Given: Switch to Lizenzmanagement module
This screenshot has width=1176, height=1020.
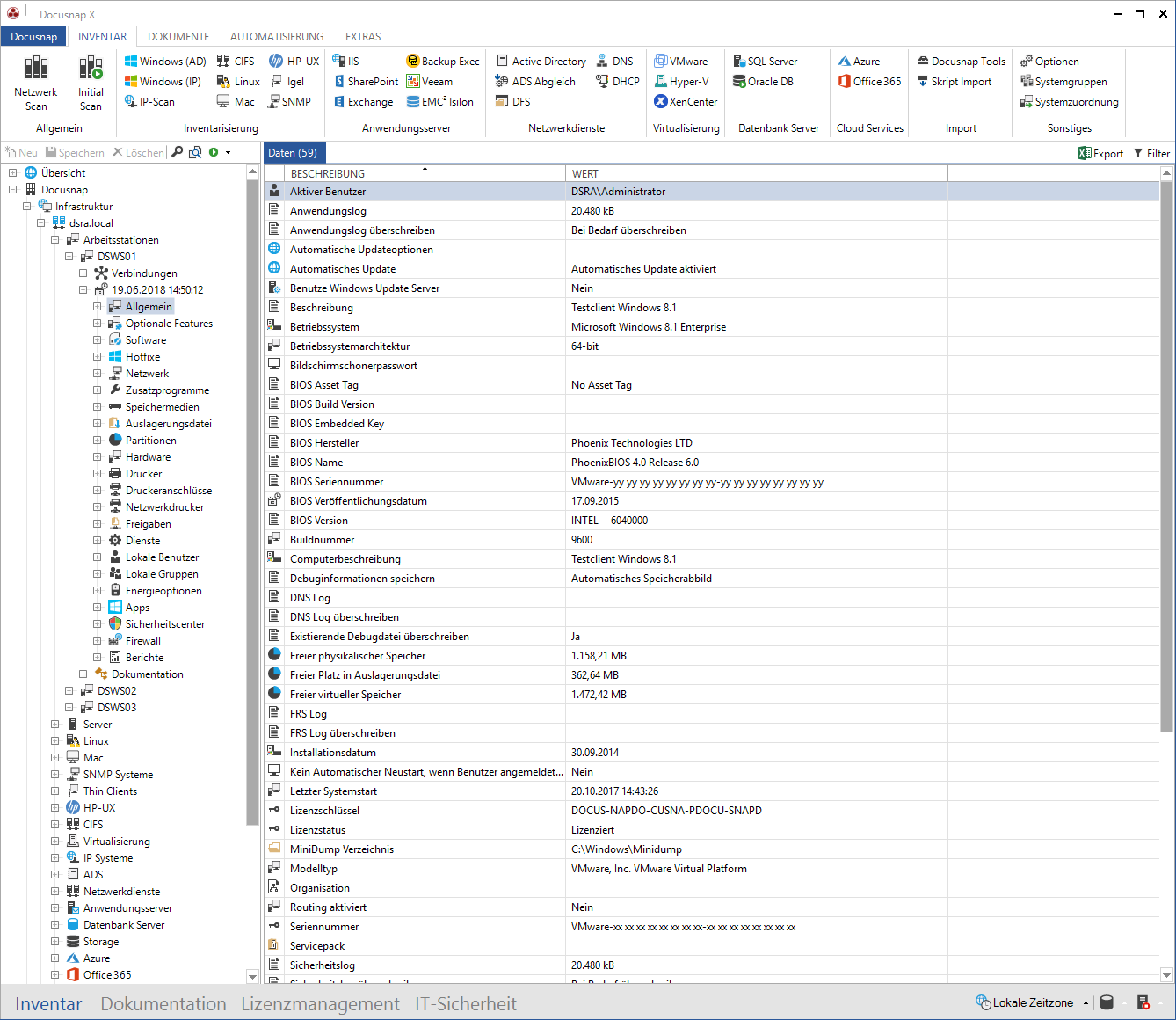Looking at the screenshot, I should coord(320,1003).
